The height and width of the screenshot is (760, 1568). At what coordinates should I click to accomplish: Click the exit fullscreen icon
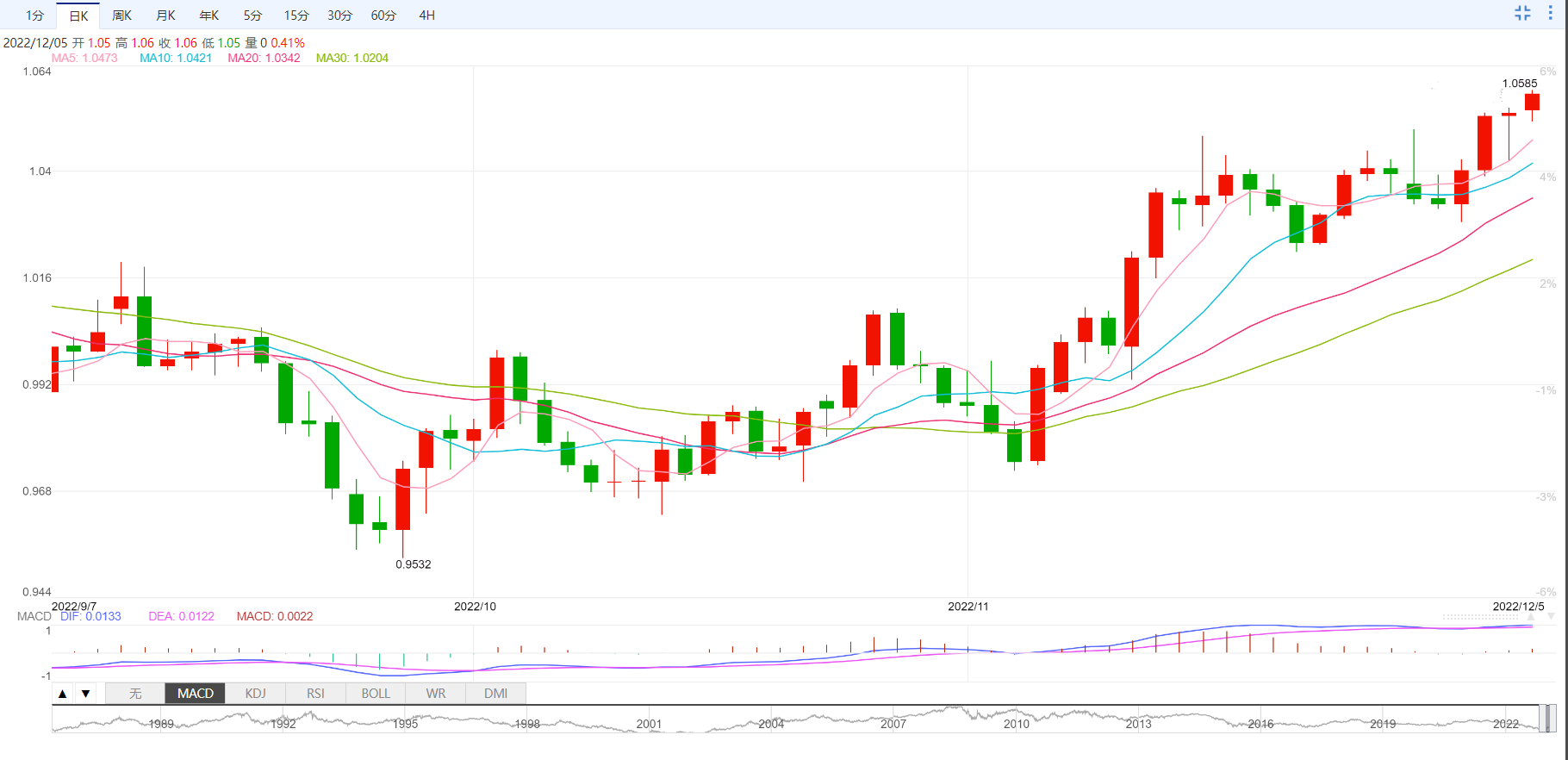[1522, 13]
